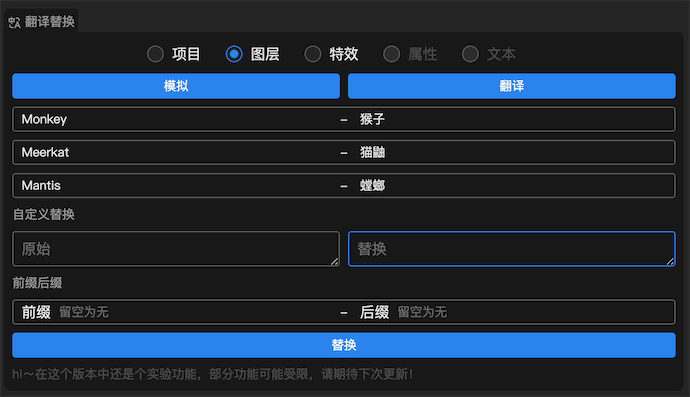Click the blue 替换 button at the bottom

(x=344, y=345)
